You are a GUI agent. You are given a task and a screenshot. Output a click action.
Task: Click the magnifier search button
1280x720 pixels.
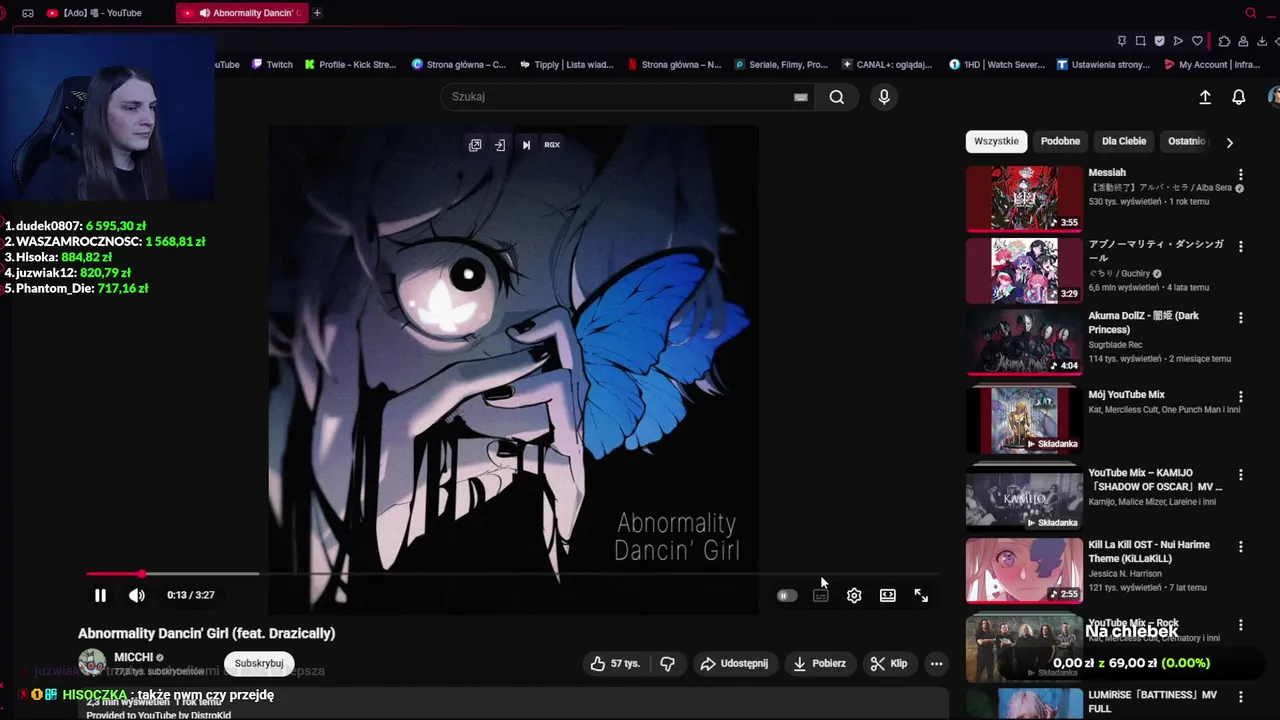tap(837, 97)
